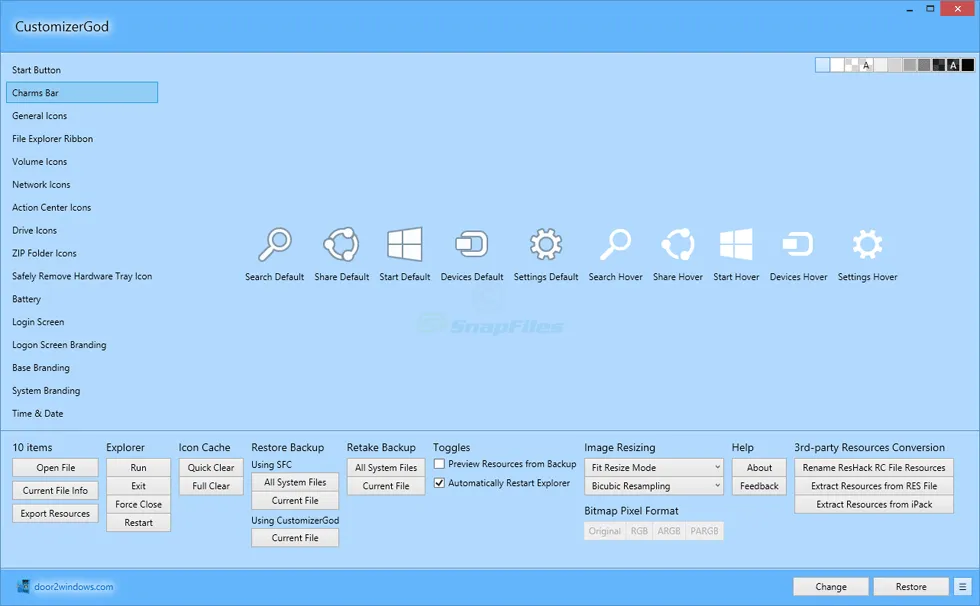Select the Start Default Windows logo icon
This screenshot has width=980, height=606.
405,245
